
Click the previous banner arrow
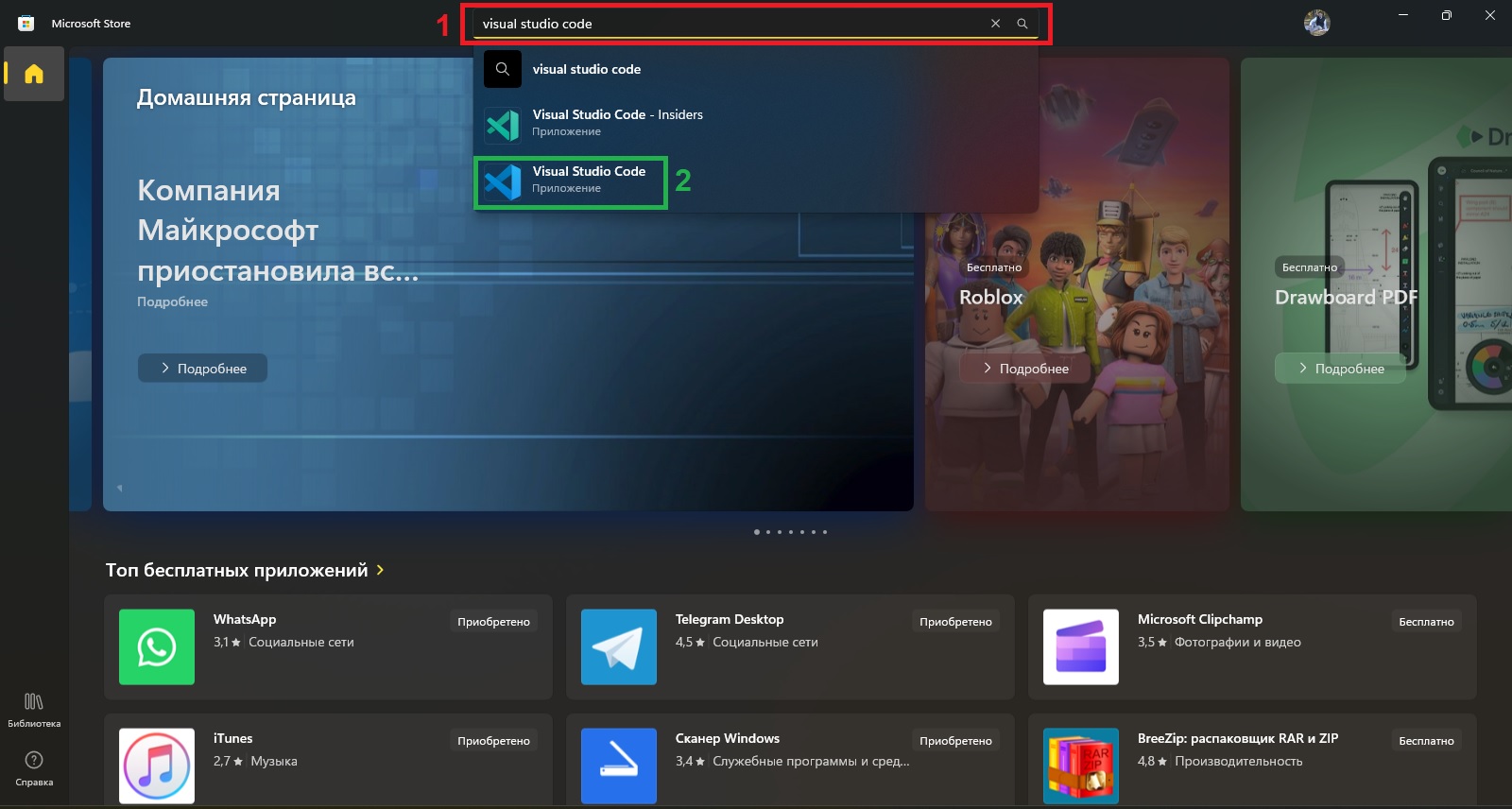(x=119, y=489)
